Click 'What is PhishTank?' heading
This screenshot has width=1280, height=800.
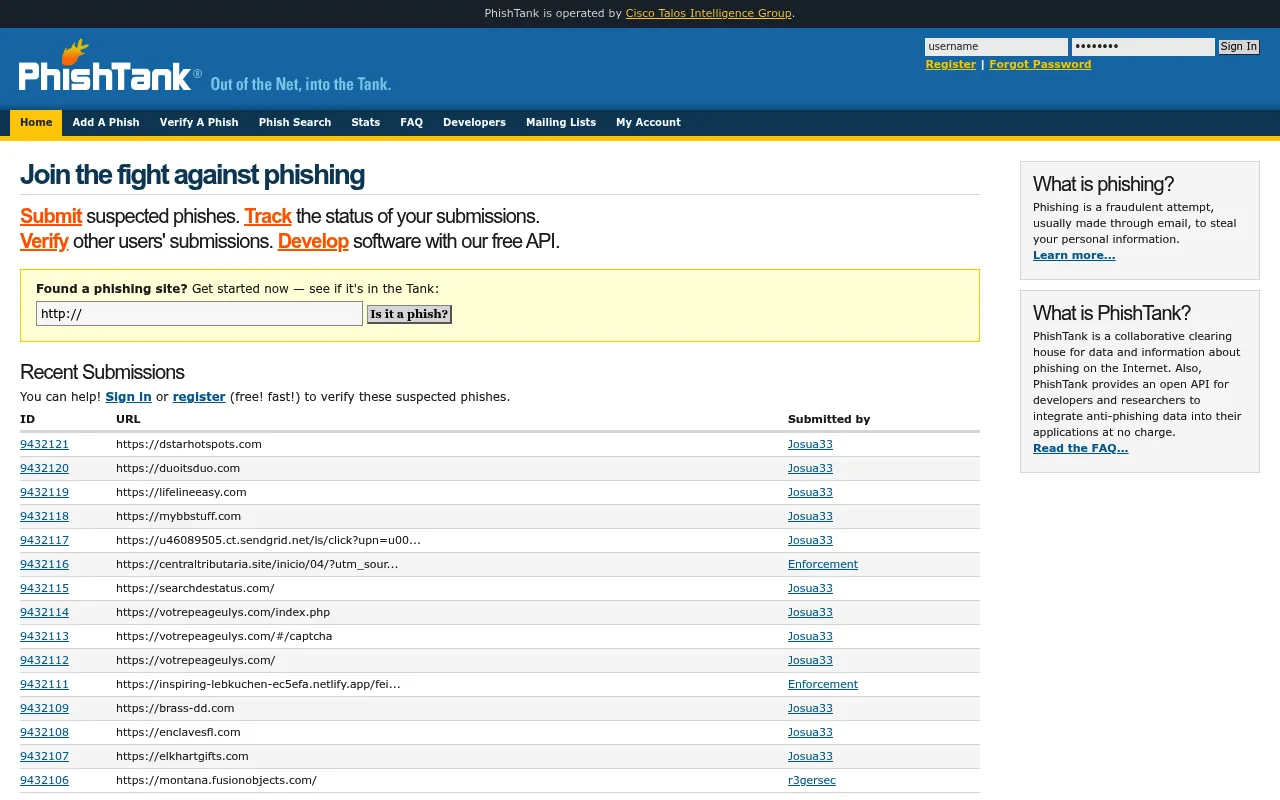tap(1112, 313)
